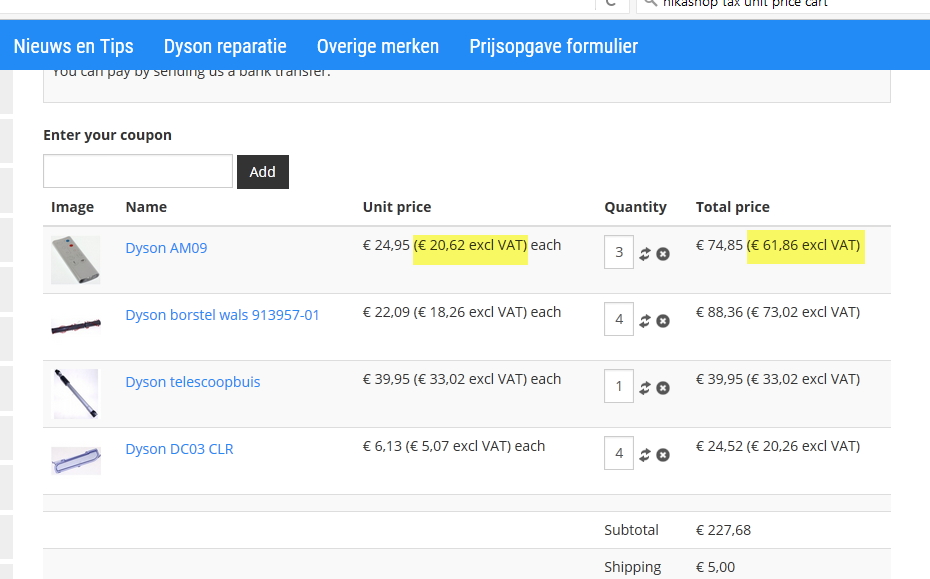Click Dyson AM09 quantity field
Image resolution: width=930 pixels, height=579 pixels.
point(618,252)
